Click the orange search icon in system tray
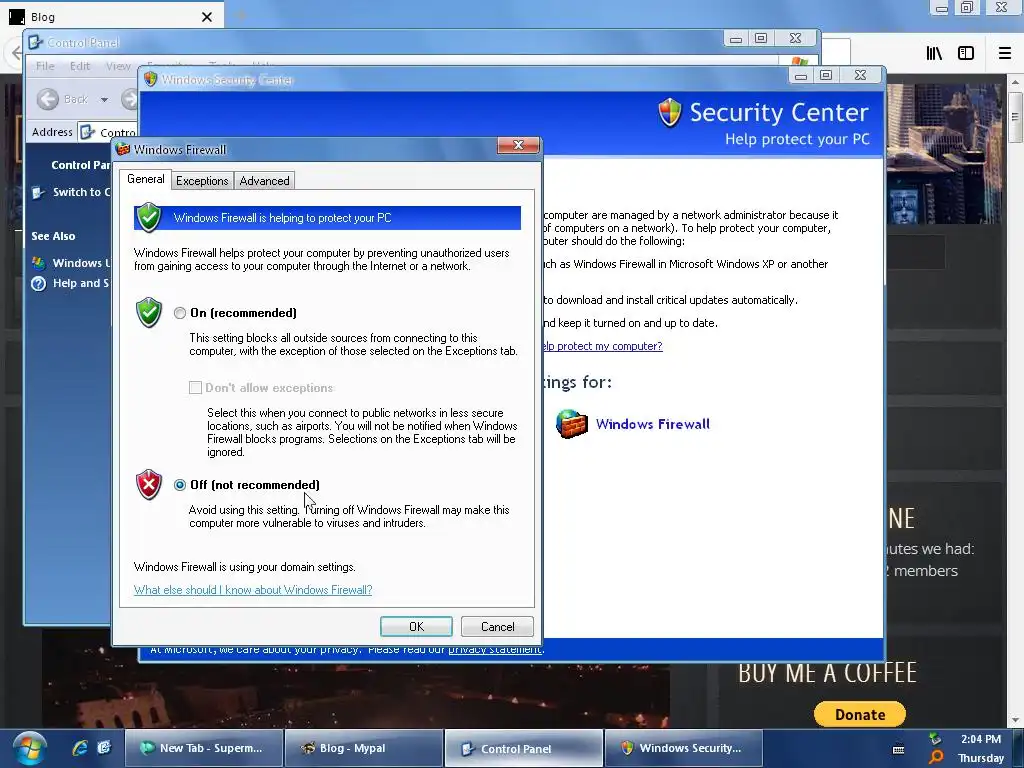Screen dimensions: 1024x768 [x=936, y=758]
